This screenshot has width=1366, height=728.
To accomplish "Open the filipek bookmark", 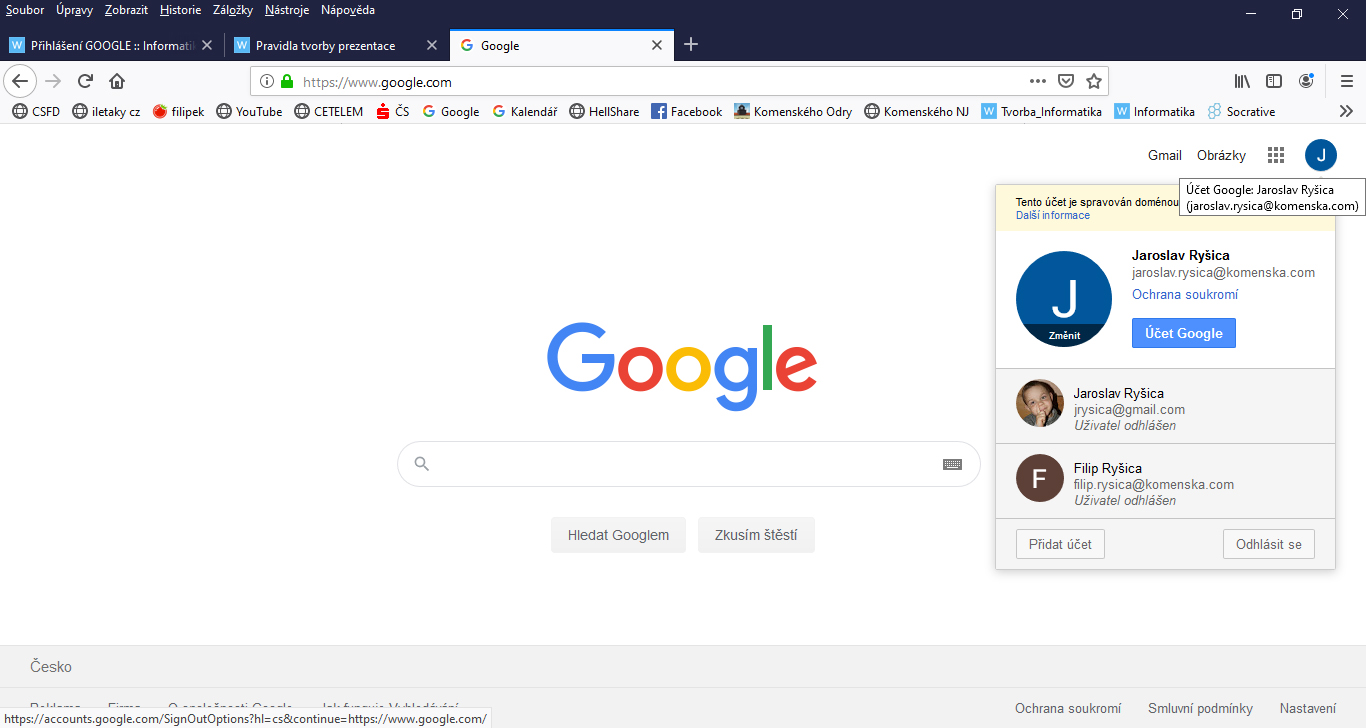I will pos(178,112).
